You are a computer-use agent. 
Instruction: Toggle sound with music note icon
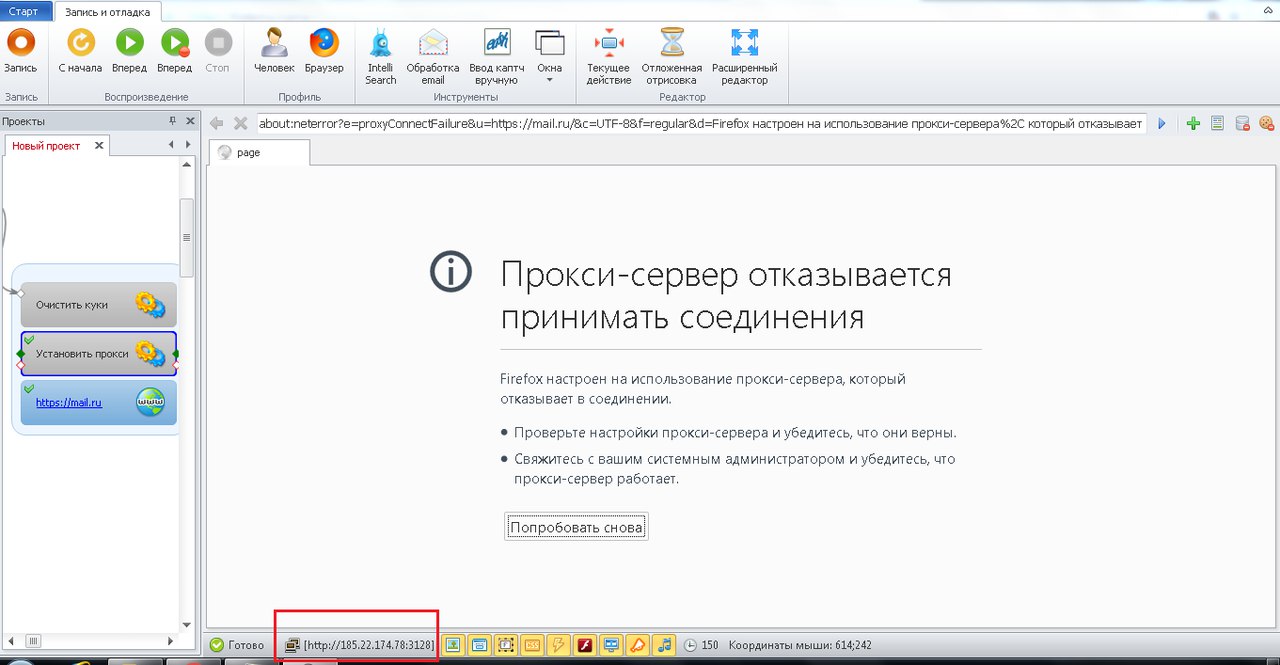(665, 645)
